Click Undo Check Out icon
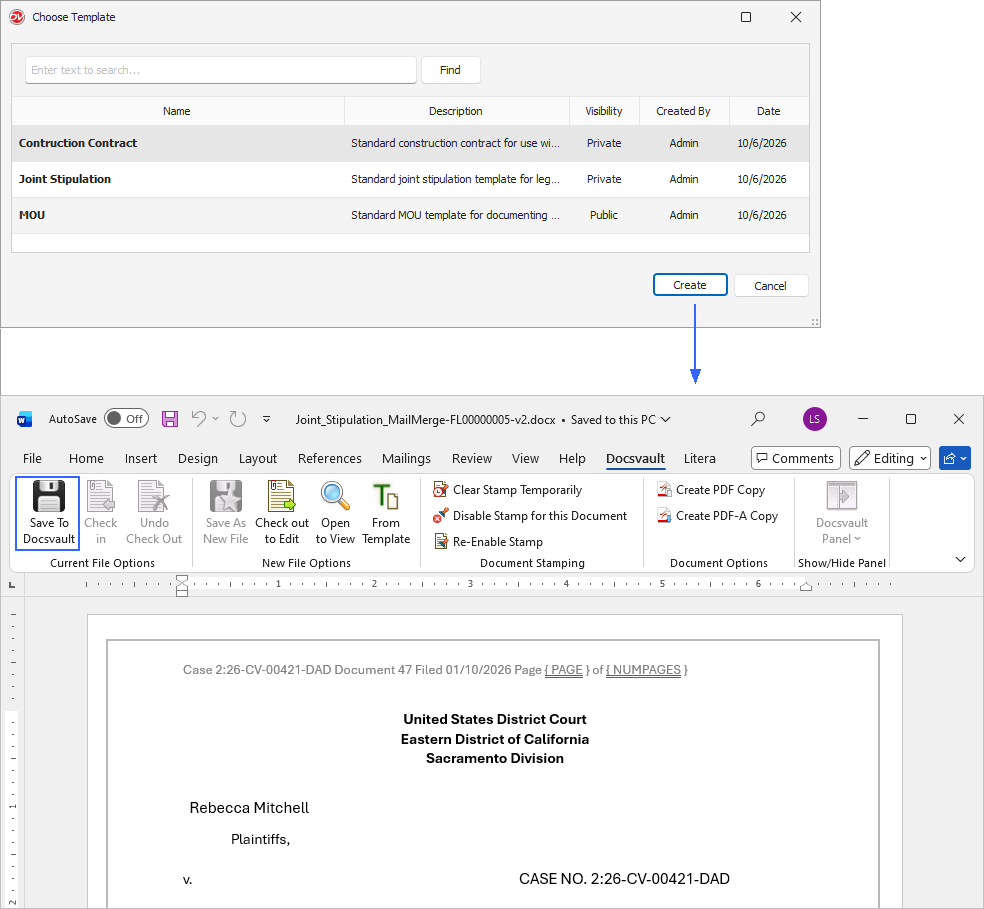The height and width of the screenshot is (909, 984). tap(154, 497)
